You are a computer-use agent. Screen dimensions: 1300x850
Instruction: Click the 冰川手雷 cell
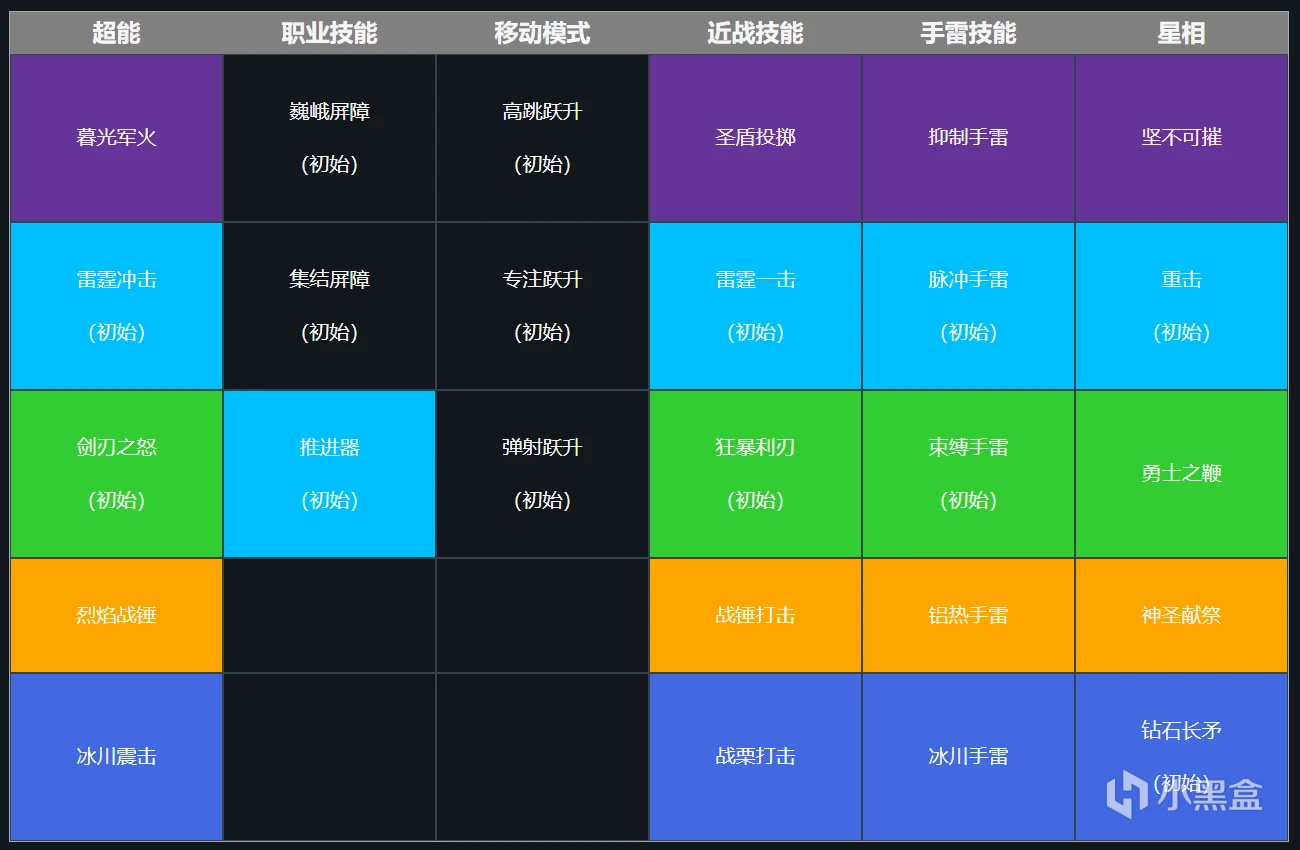(968, 757)
